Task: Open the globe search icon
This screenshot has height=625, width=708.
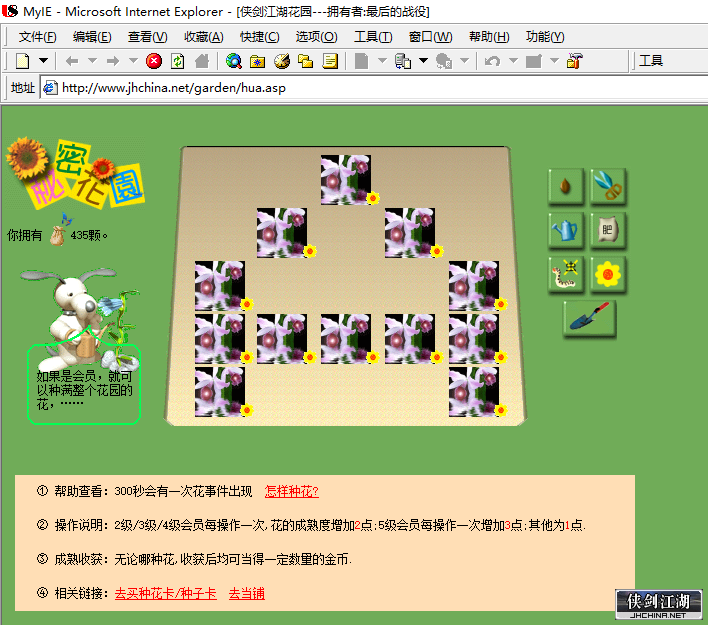Action: click(233, 61)
